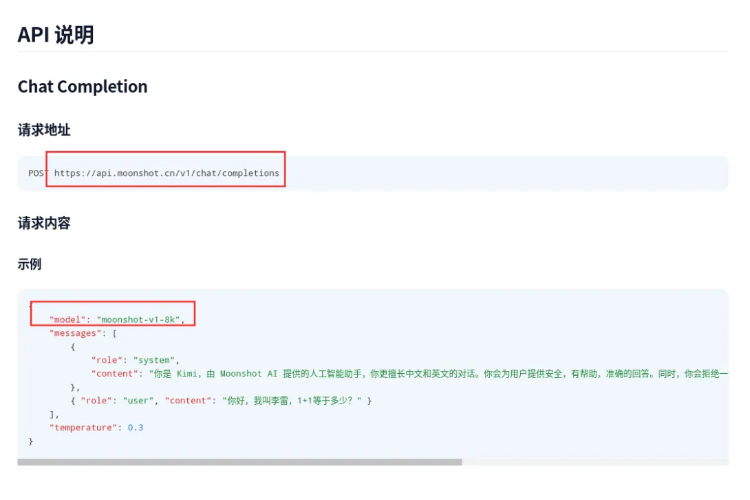Click the "temperature" key in code
This screenshot has width=750, height=500.
tap(83, 427)
